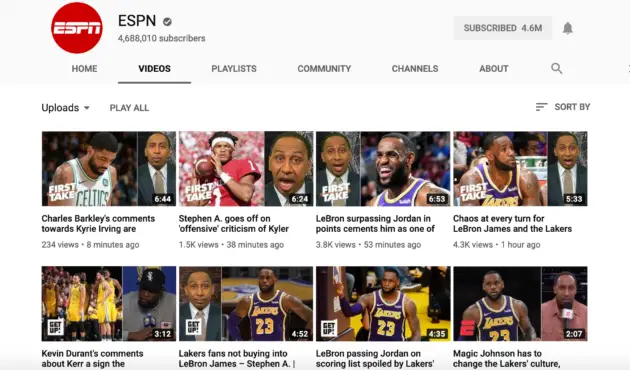The height and width of the screenshot is (370, 630).
Task: Open the Kevin Durant comments about Kerr thumbnail
Action: pos(108,304)
